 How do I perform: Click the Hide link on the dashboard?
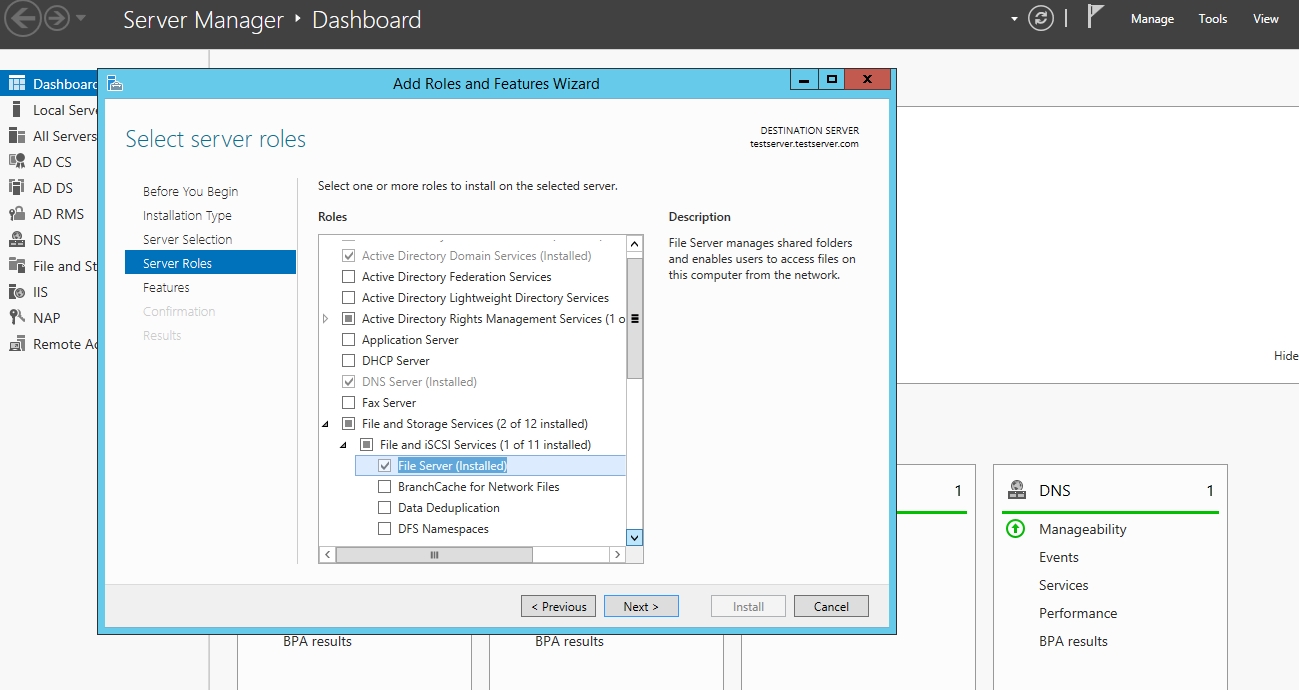click(1286, 356)
